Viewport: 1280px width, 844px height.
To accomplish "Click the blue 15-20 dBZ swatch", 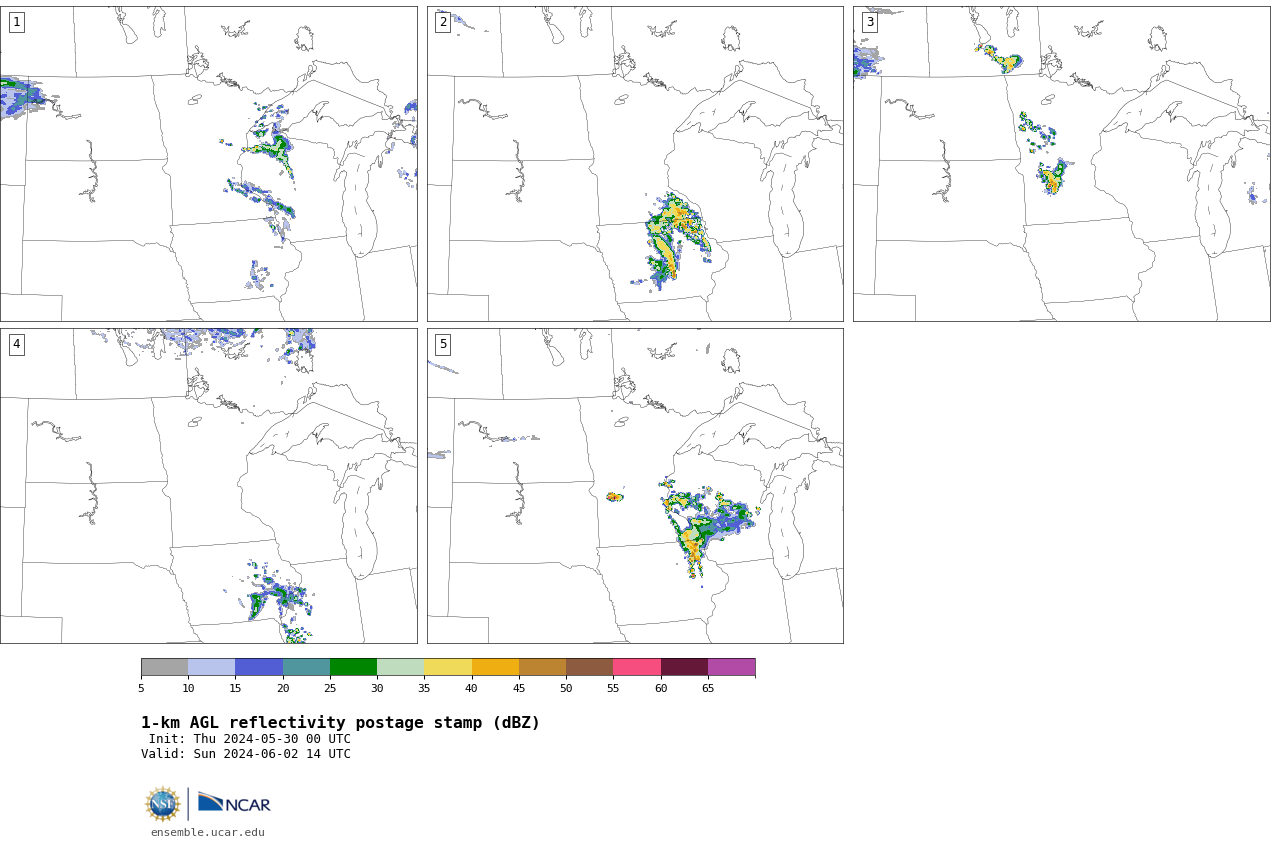I will click(259, 667).
